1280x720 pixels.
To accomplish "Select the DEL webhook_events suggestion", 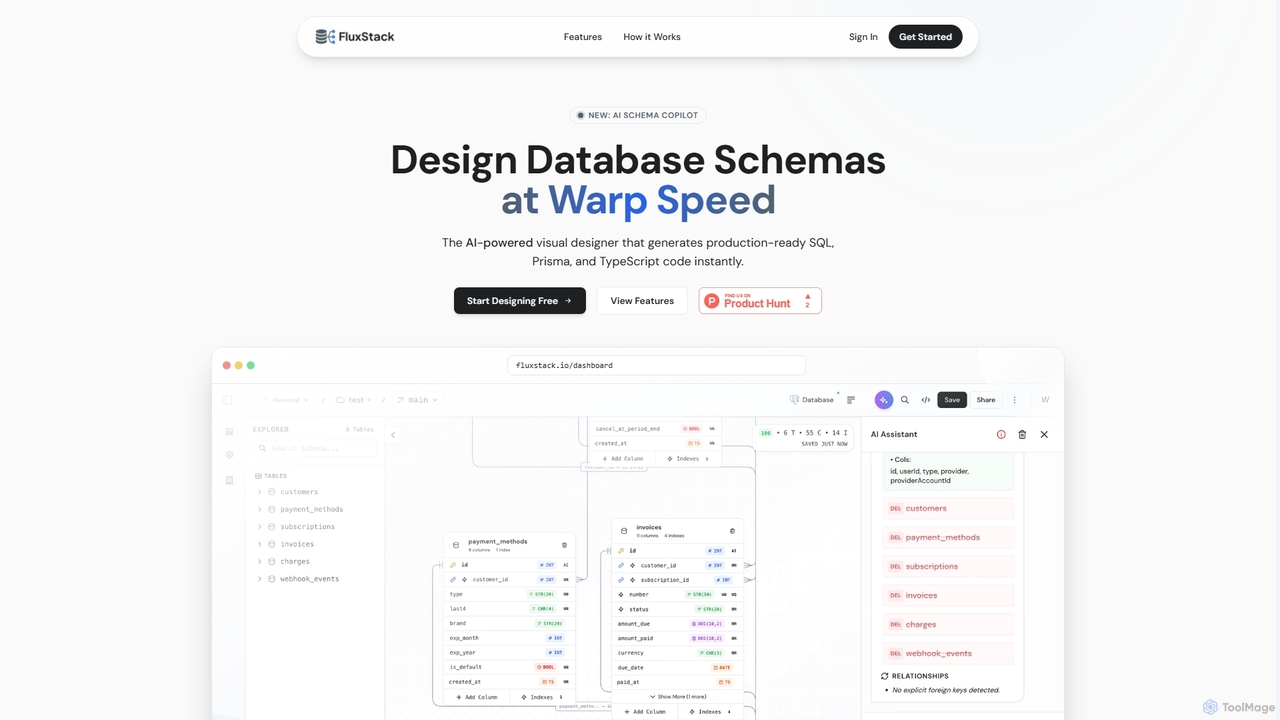I will (949, 653).
